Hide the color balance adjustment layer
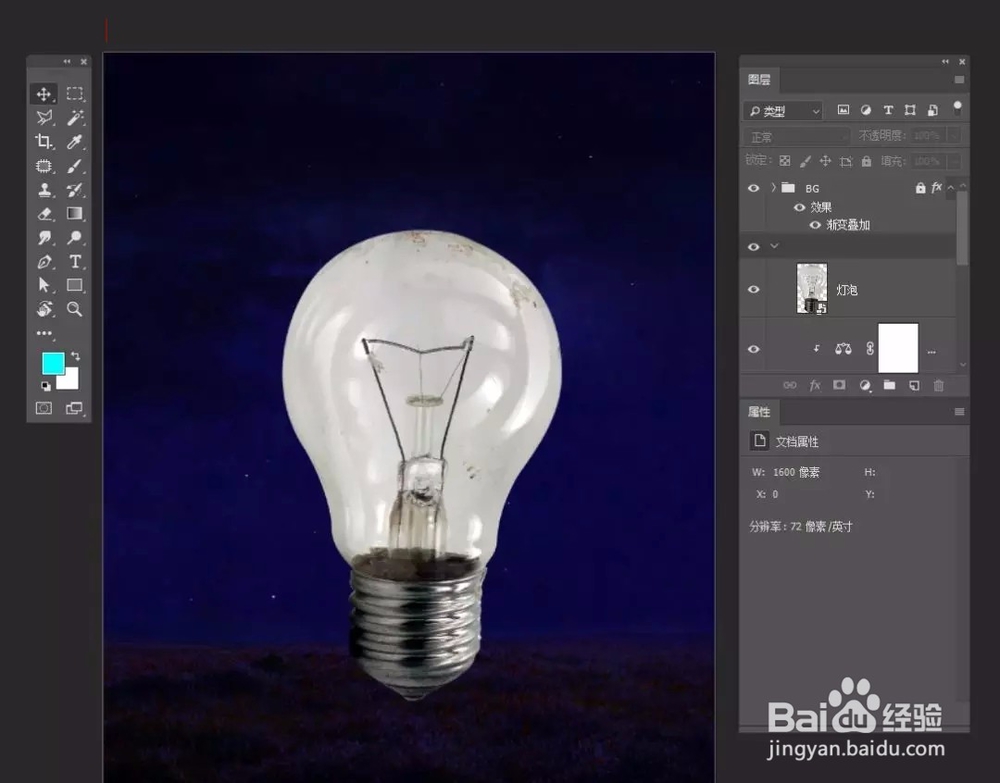This screenshot has width=1000, height=783. coord(753,349)
